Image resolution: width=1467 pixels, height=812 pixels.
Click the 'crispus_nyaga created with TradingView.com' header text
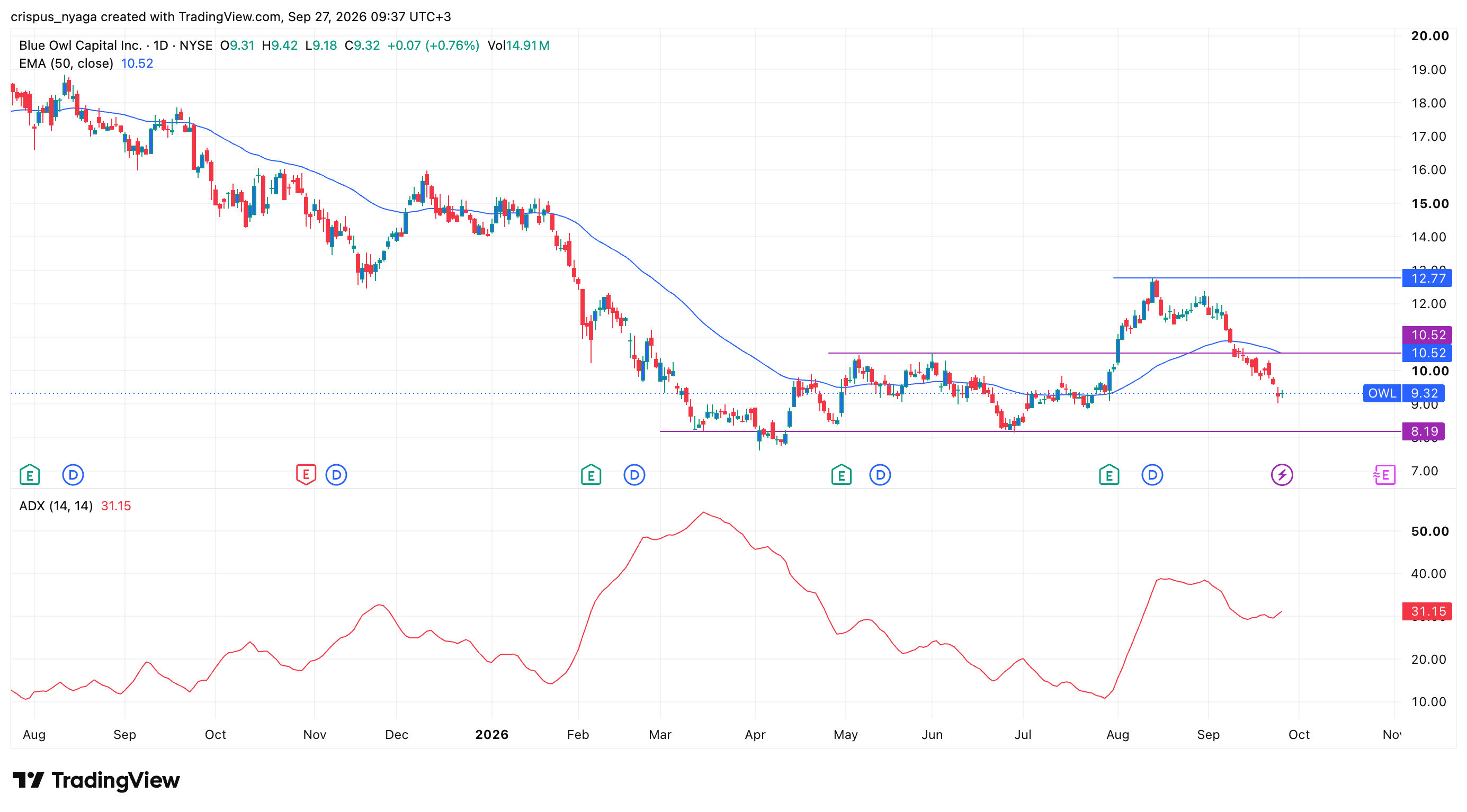click(146, 16)
